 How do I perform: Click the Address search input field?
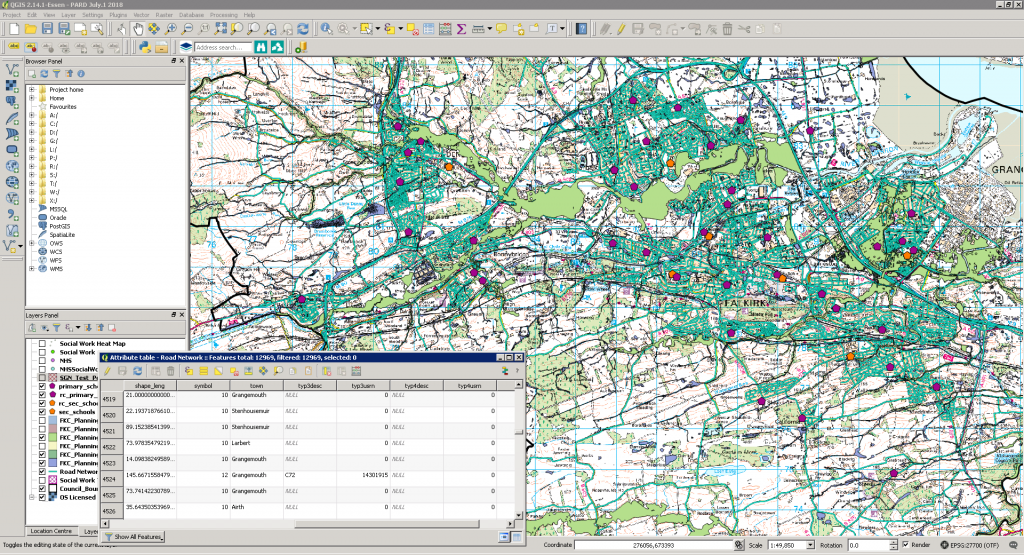pos(222,47)
